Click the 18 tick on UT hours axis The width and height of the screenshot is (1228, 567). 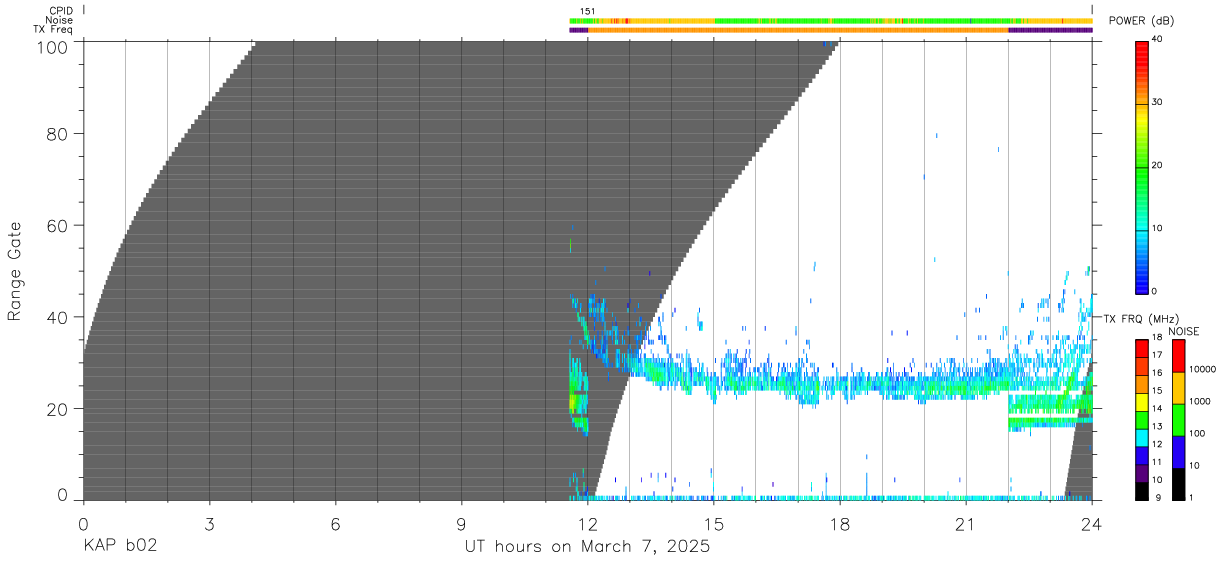coord(839,524)
